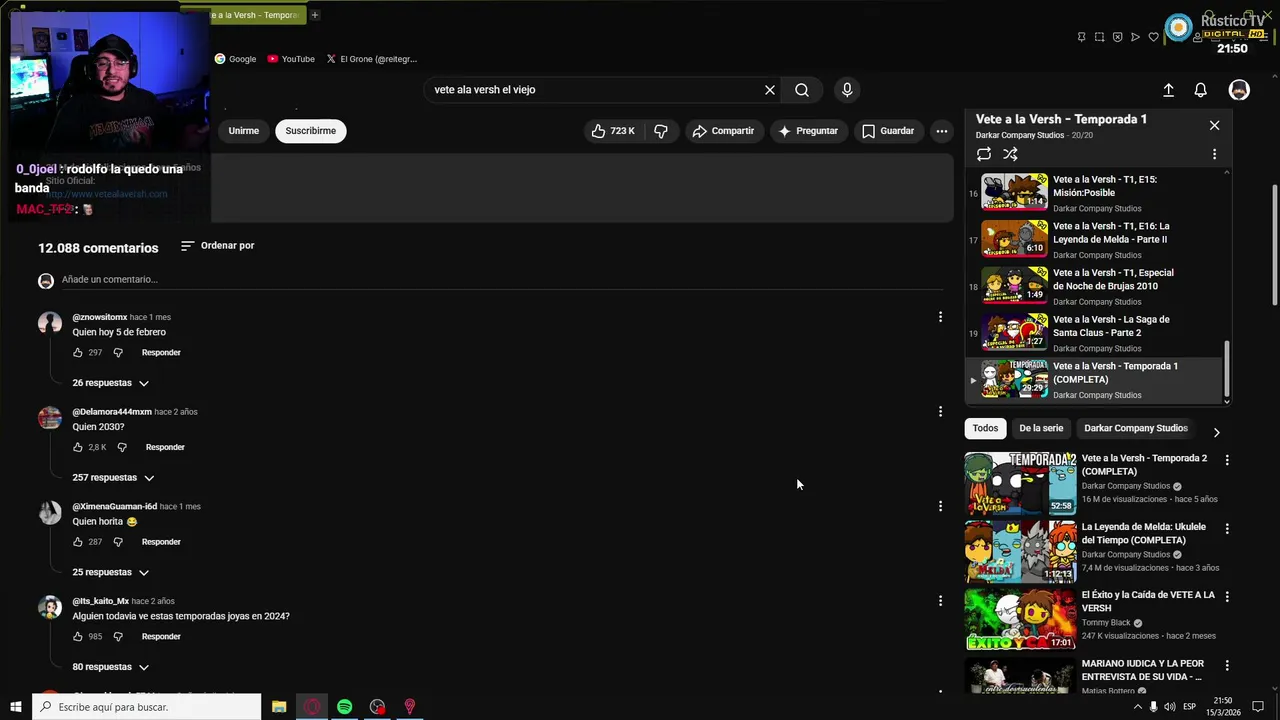Close the Vete a la Versh playlist panel
1280x720 pixels.
coord(1214,125)
